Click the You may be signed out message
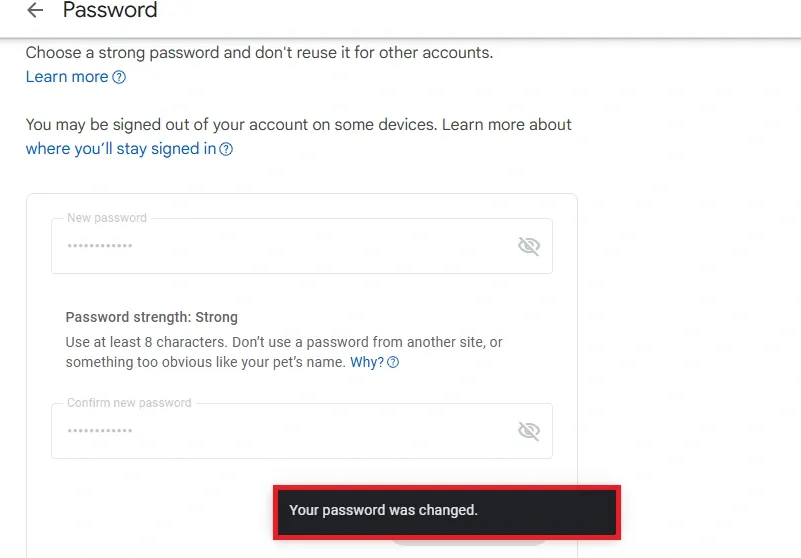The height and width of the screenshot is (558, 801). click(298, 125)
